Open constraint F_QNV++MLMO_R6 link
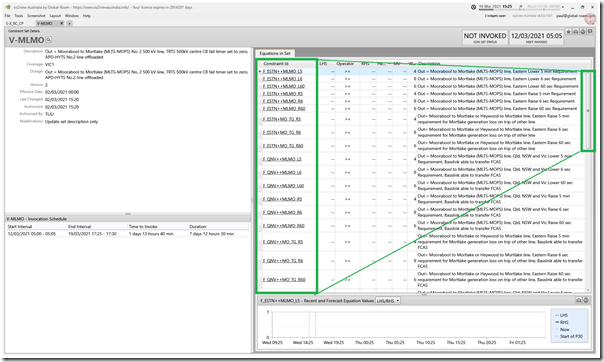Image resolution: width=604 pixels, height=362 pixels. tap(282, 213)
